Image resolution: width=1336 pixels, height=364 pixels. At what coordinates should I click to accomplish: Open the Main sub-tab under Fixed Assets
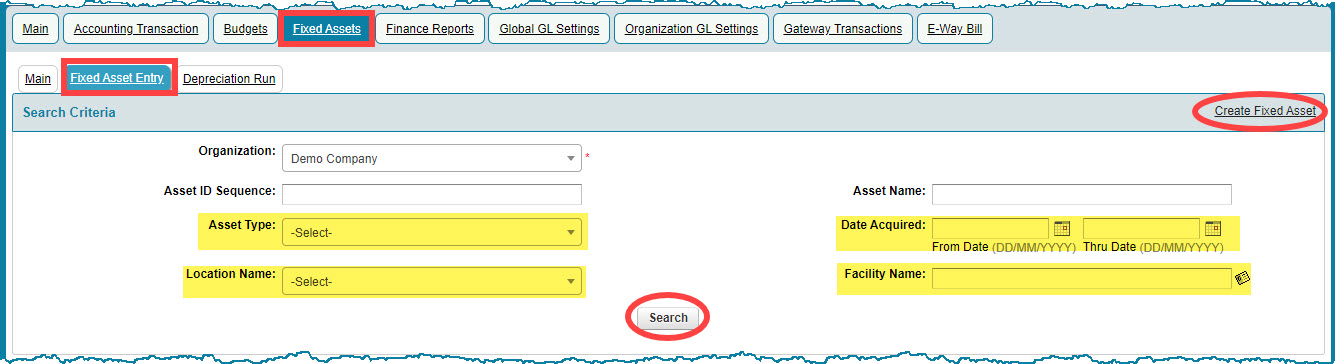tap(38, 78)
